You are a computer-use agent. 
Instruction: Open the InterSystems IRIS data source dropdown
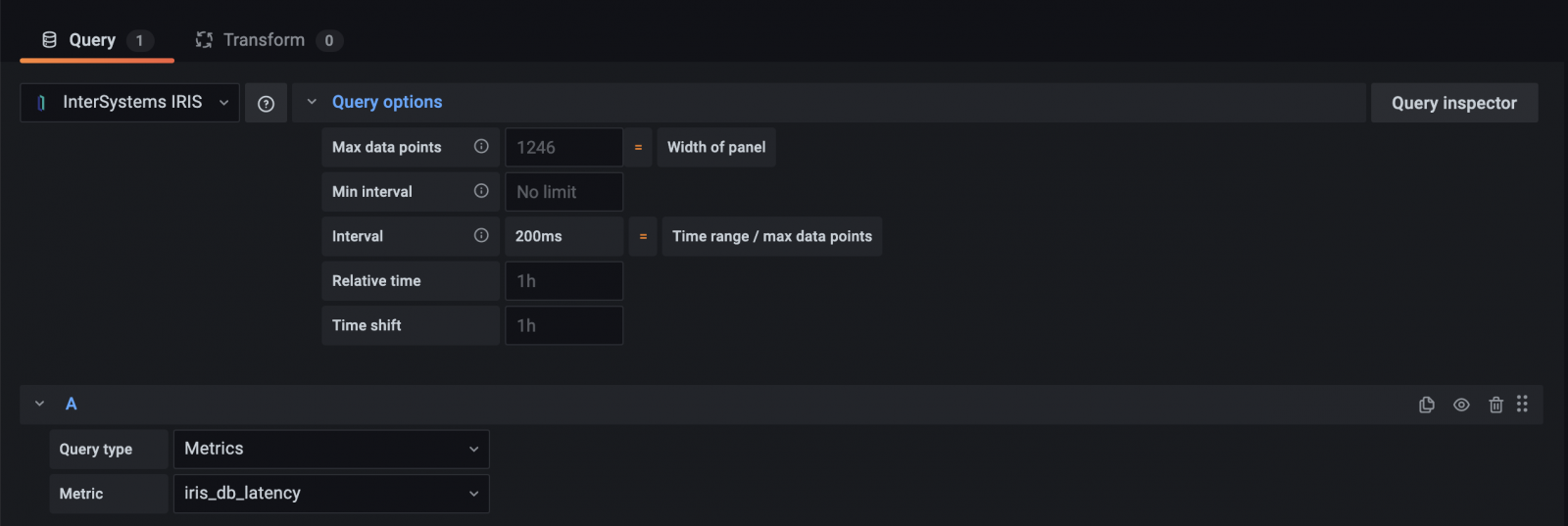(x=130, y=103)
